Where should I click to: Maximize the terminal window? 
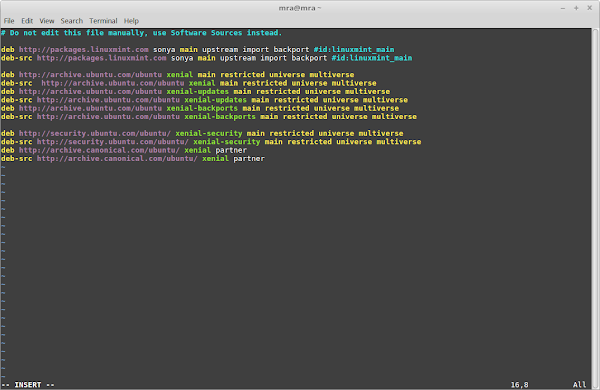(576, 8)
